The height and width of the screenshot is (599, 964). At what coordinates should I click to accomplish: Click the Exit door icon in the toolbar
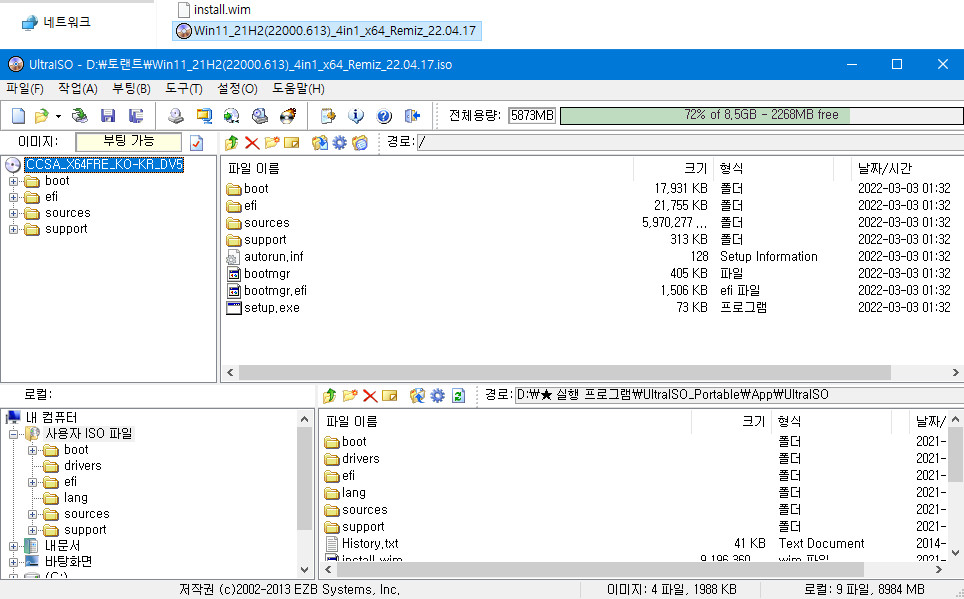(x=412, y=116)
